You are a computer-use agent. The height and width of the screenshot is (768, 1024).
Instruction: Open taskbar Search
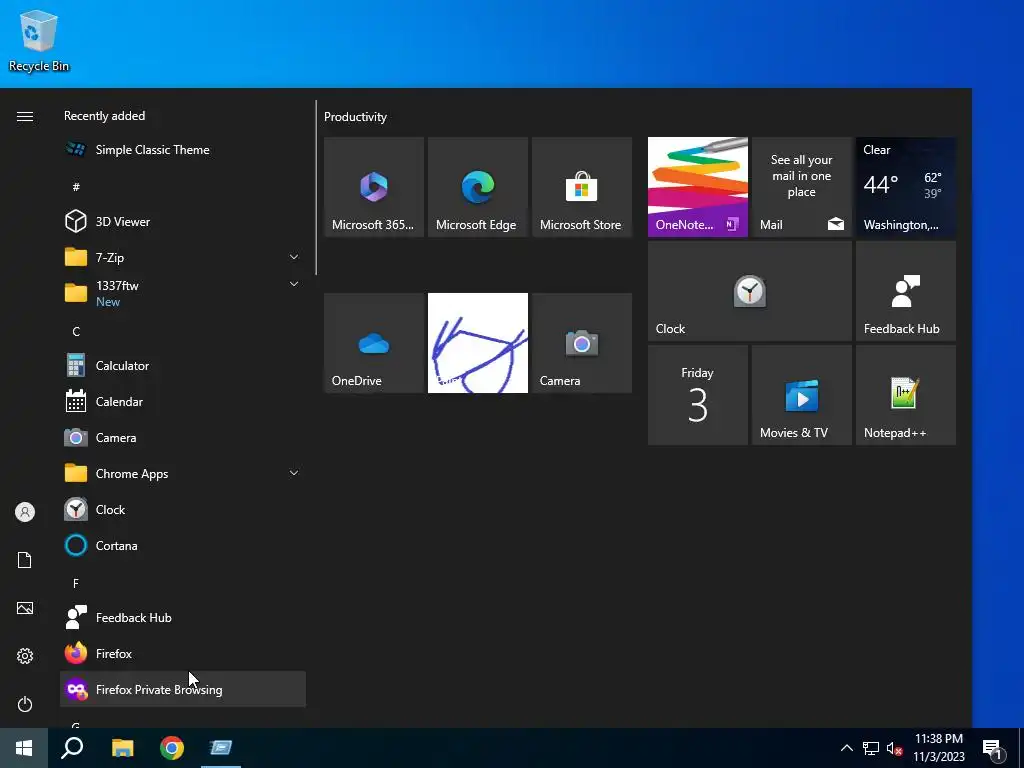pos(72,748)
